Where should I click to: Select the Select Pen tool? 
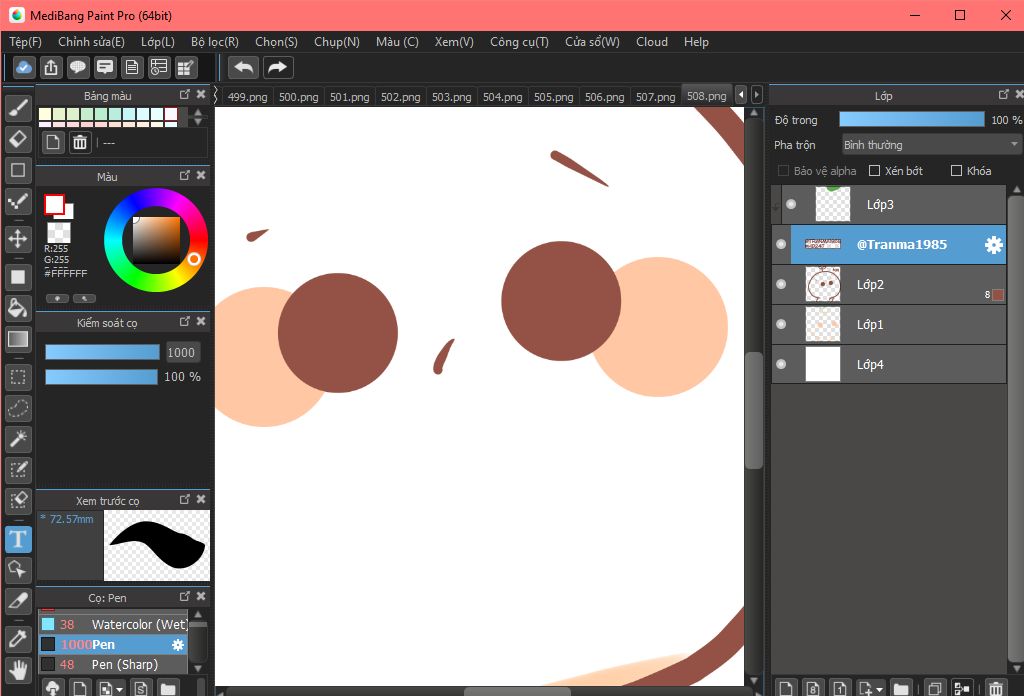click(x=18, y=470)
